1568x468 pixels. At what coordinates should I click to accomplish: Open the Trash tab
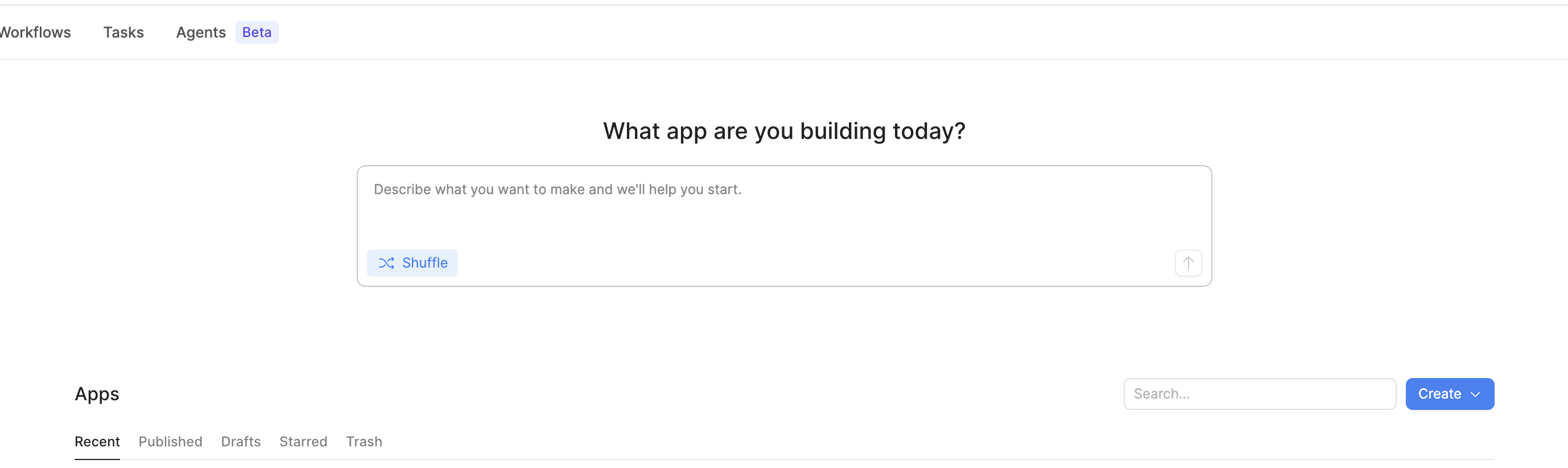click(364, 441)
